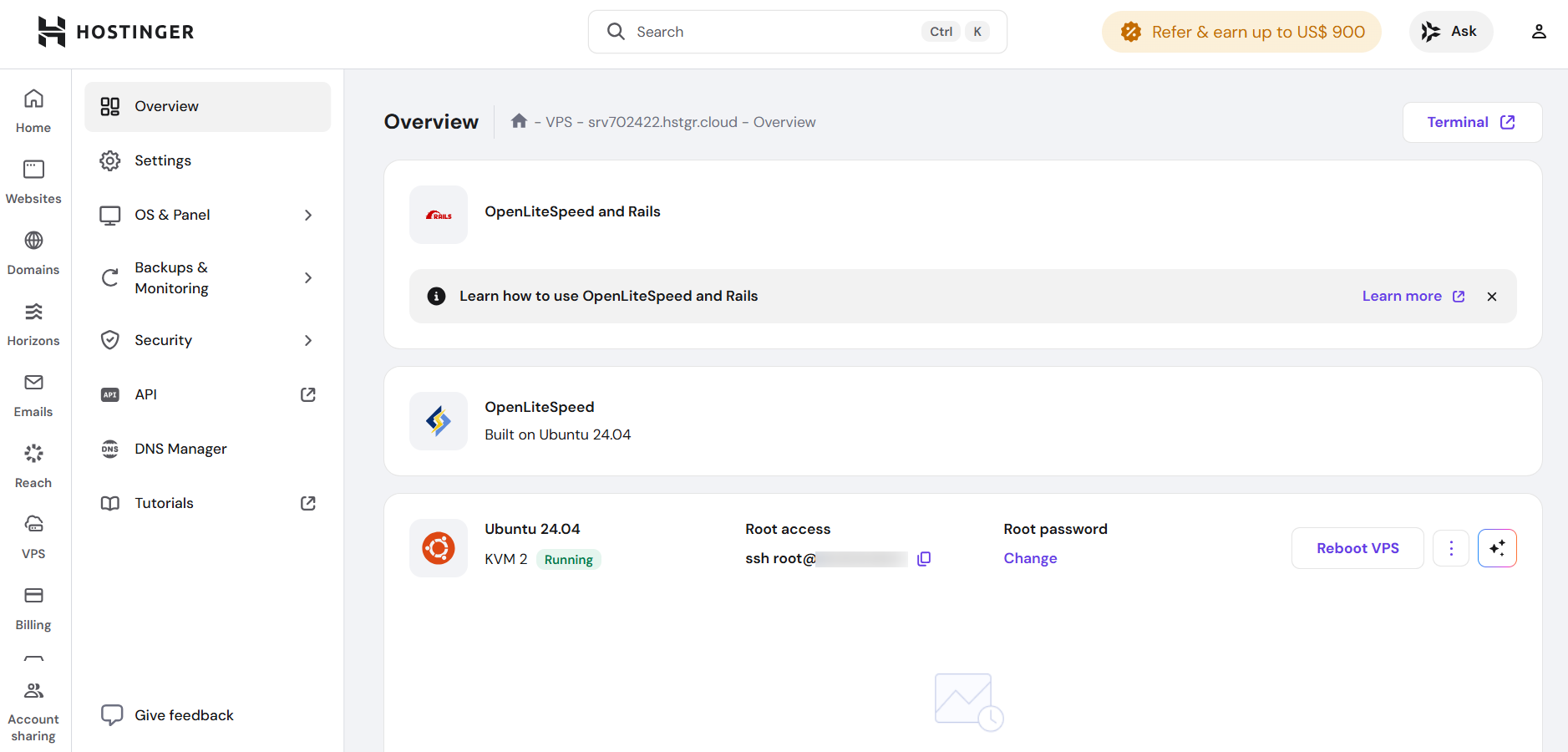1568x752 pixels.
Task: Click the 'Built on Ubuntu 24.04' text
Action: click(558, 434)
